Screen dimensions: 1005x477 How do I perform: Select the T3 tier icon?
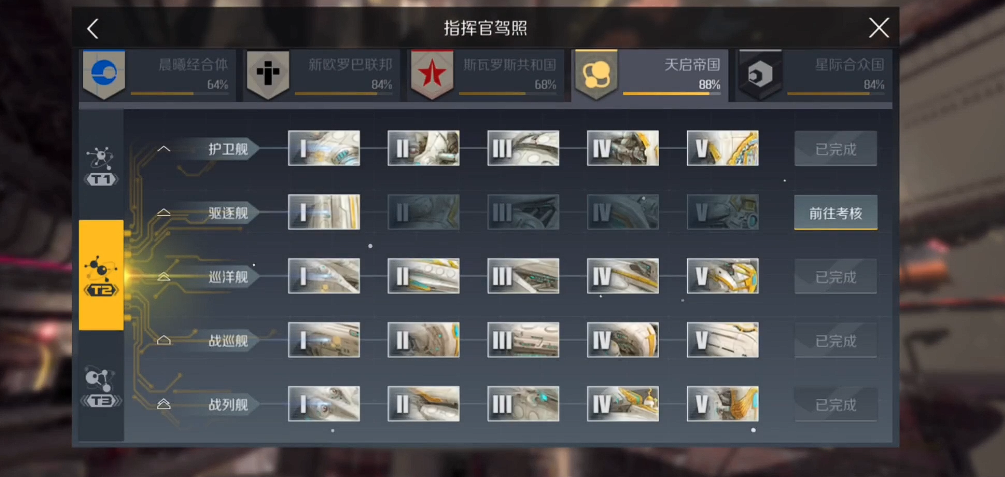click(x=101, y=387)
